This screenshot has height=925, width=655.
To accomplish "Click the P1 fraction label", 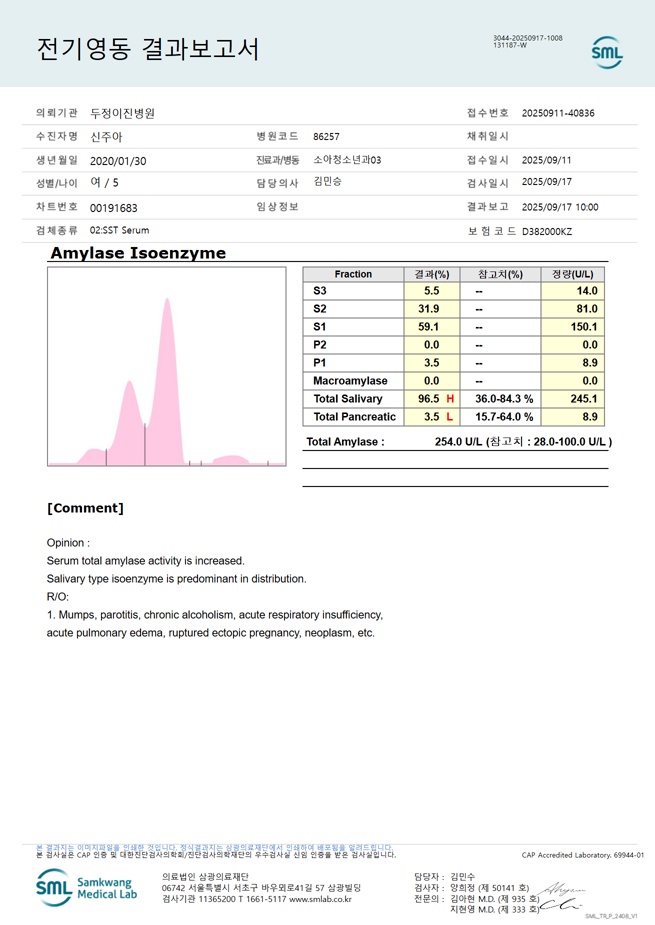I will 320,363.
